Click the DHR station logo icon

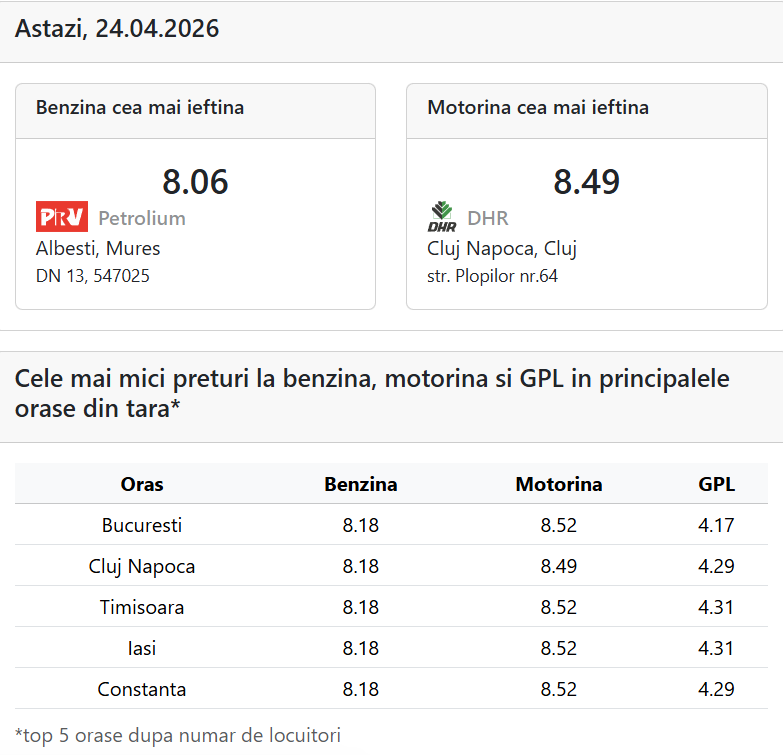click(442, 217)
